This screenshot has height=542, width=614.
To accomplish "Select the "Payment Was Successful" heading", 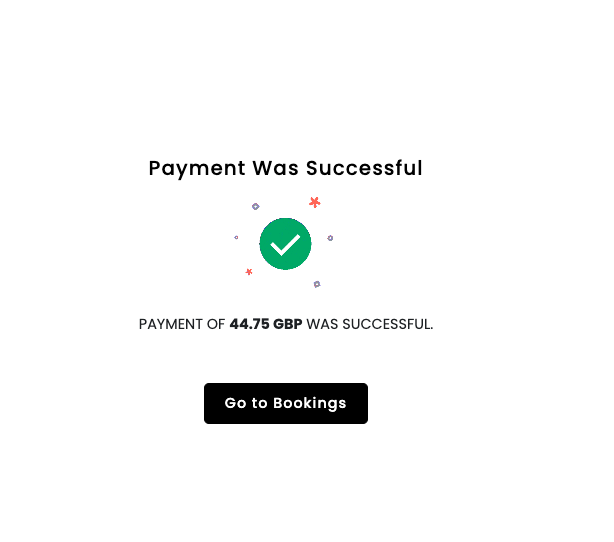I will click(285, 168).
